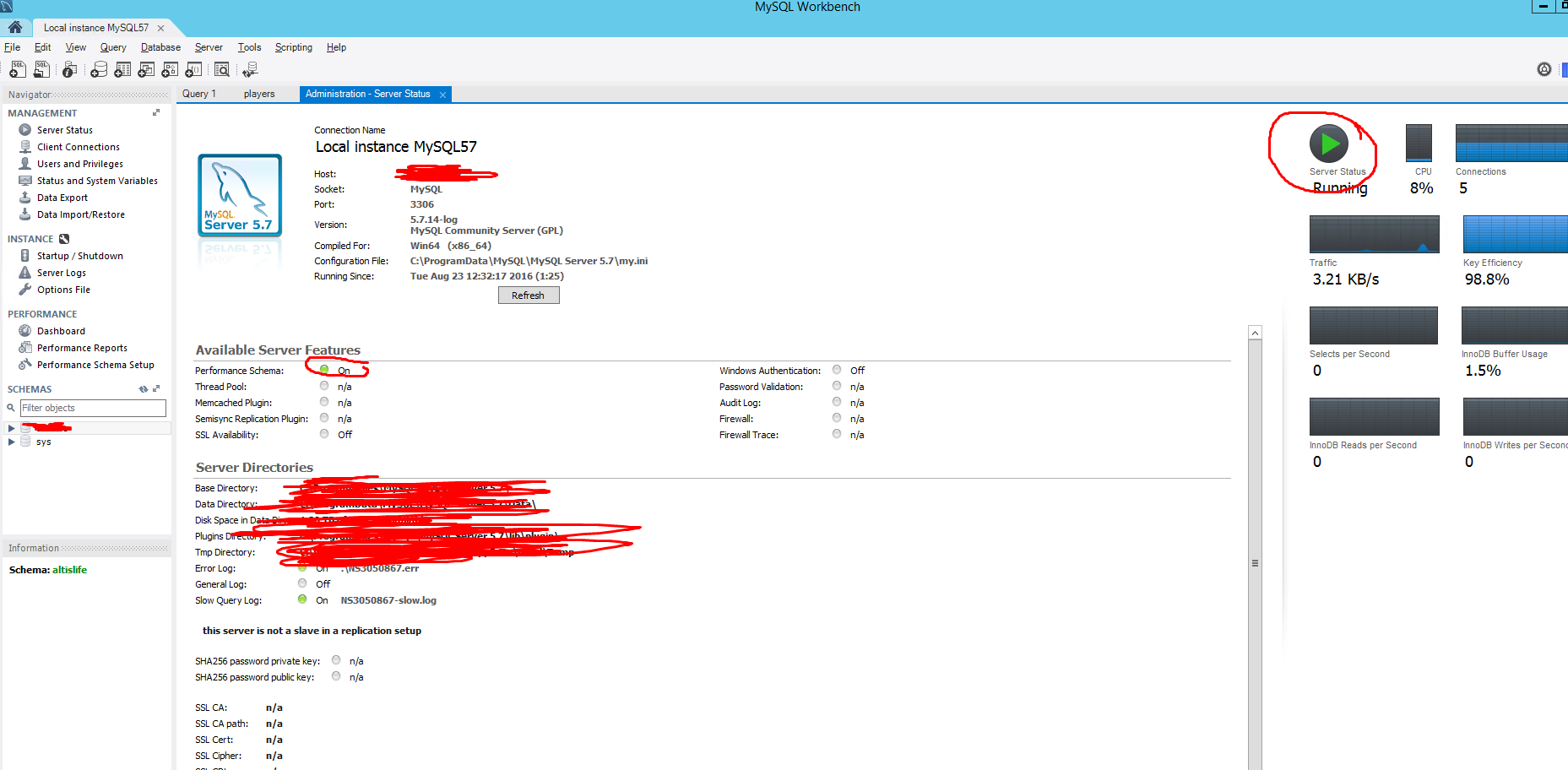Open Startup / Shutdown

[80, 256]
